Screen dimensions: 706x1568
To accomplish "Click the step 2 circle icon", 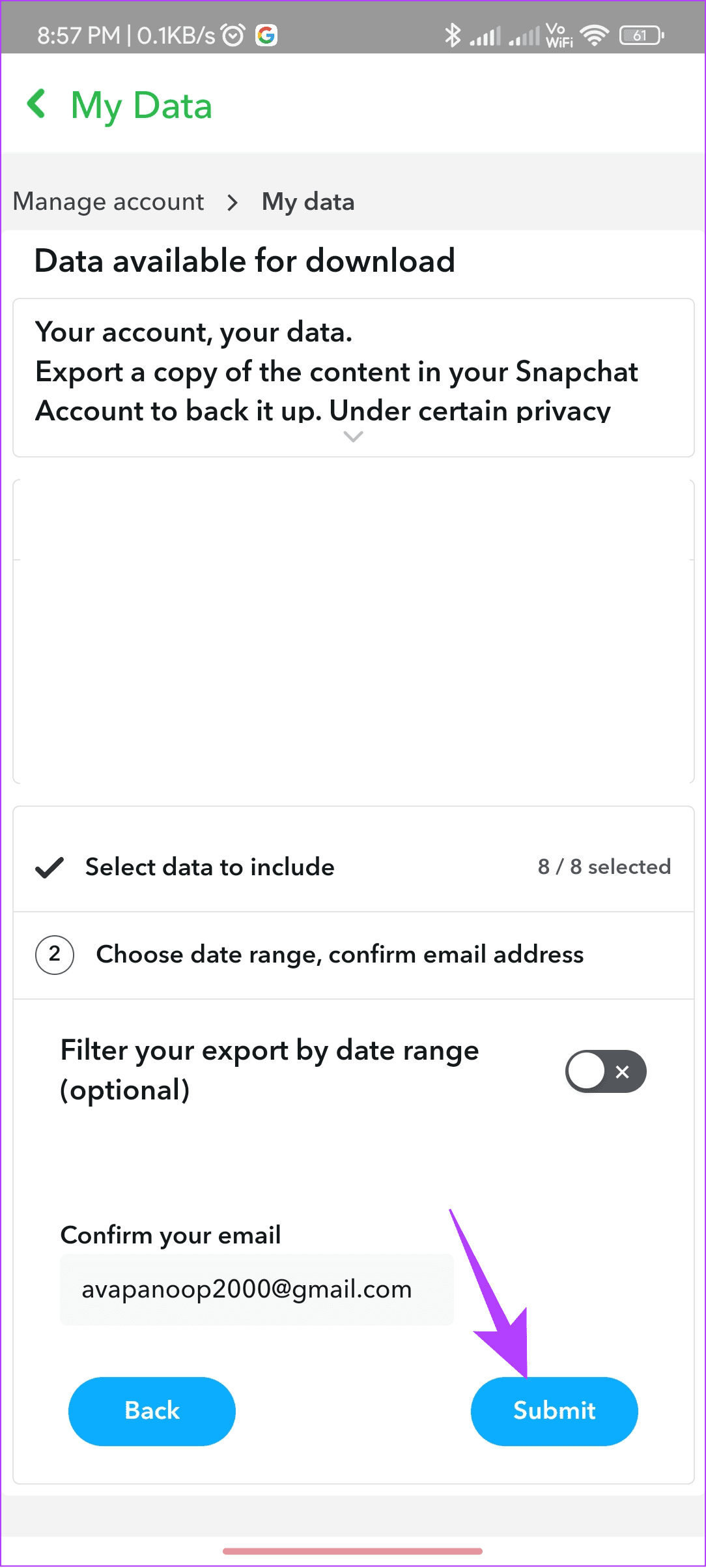I will pos(55,955).
